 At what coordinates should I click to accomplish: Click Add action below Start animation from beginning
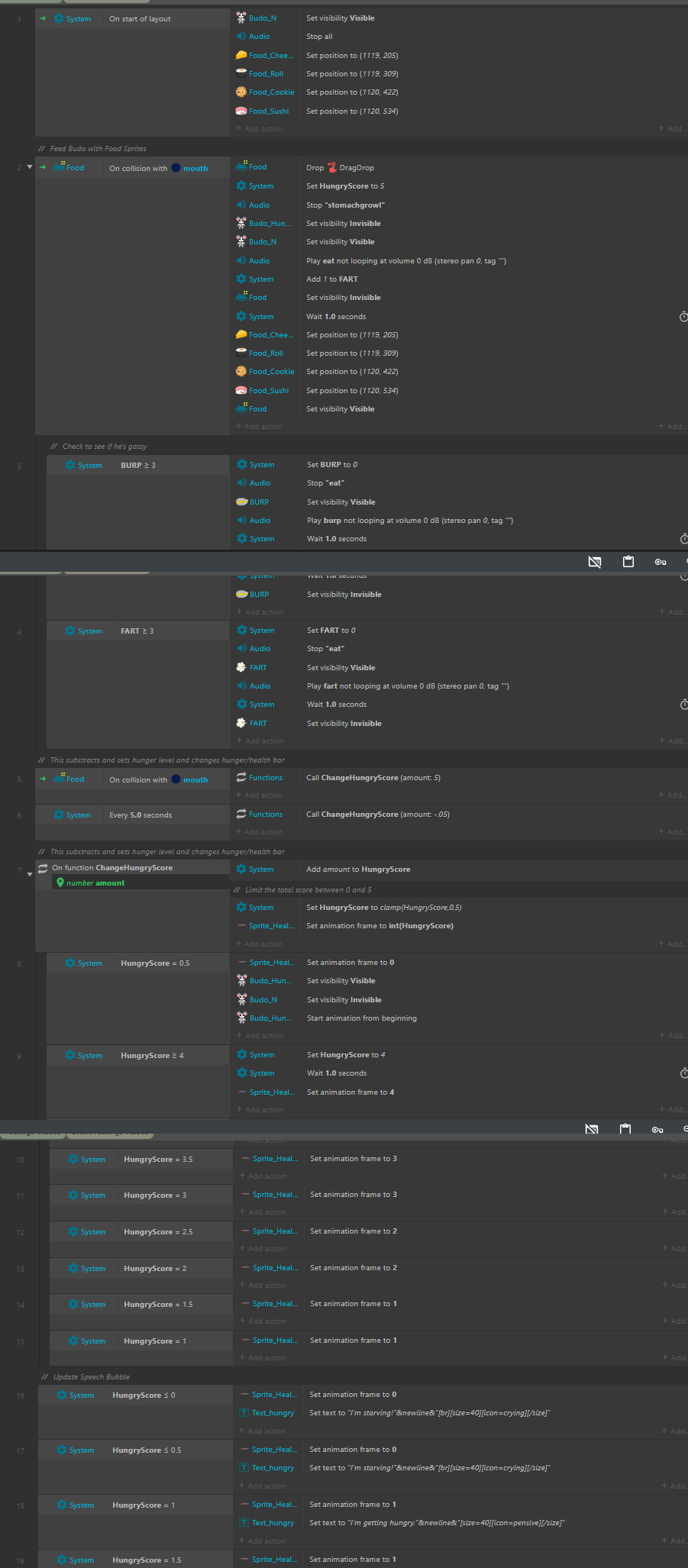(x=260, y=1036)
